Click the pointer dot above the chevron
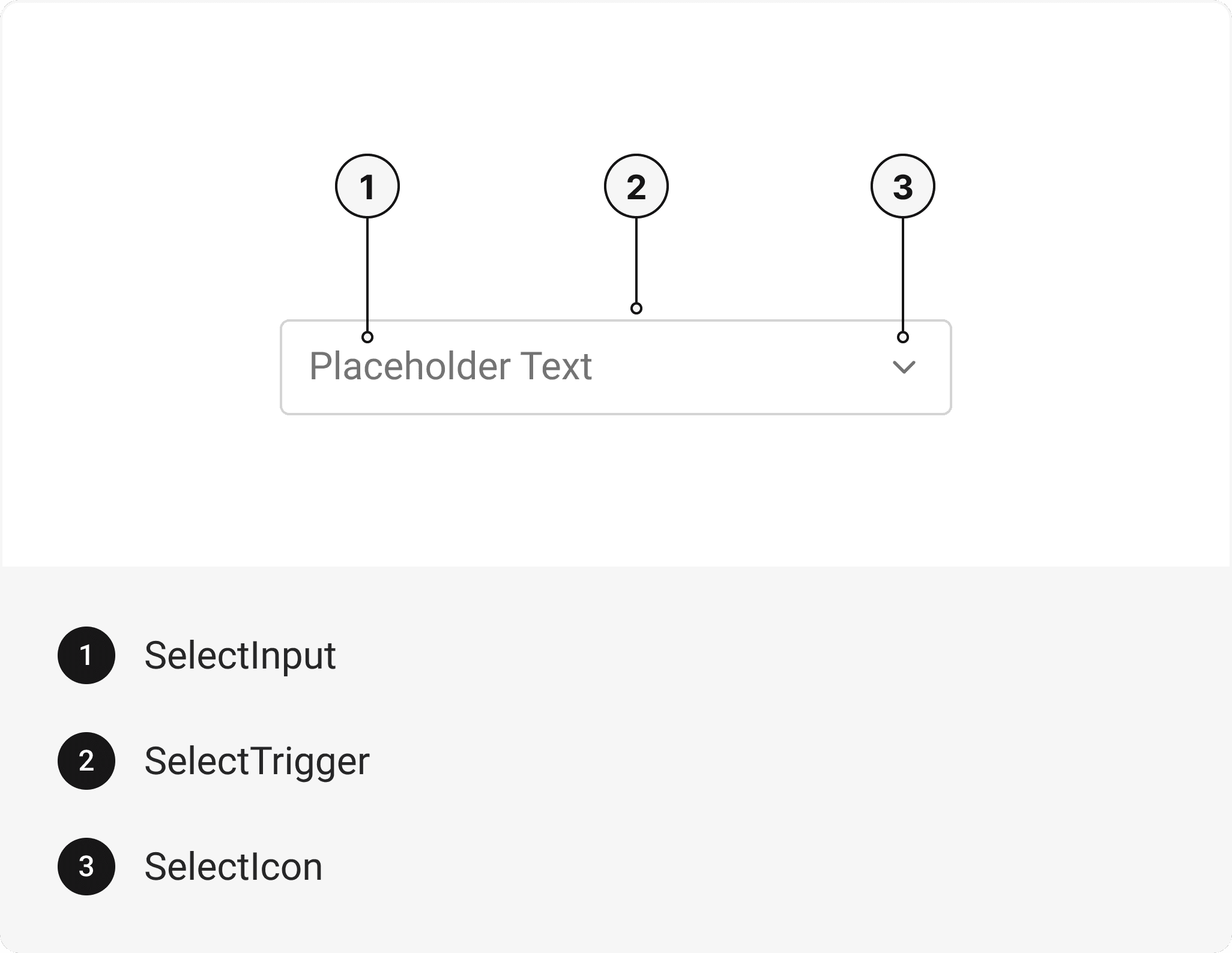 903,337
